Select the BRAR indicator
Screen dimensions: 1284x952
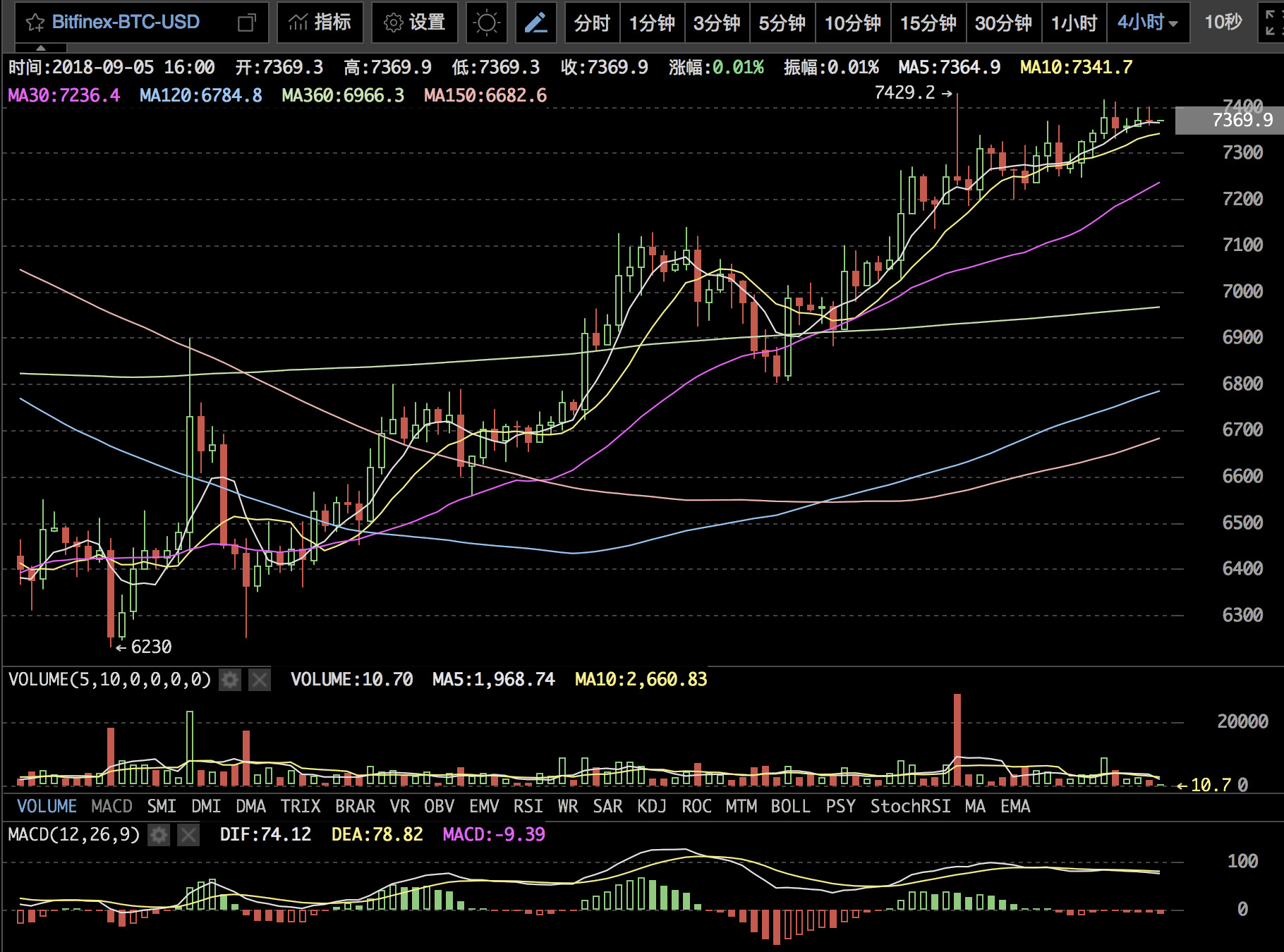tap(355, 806)
